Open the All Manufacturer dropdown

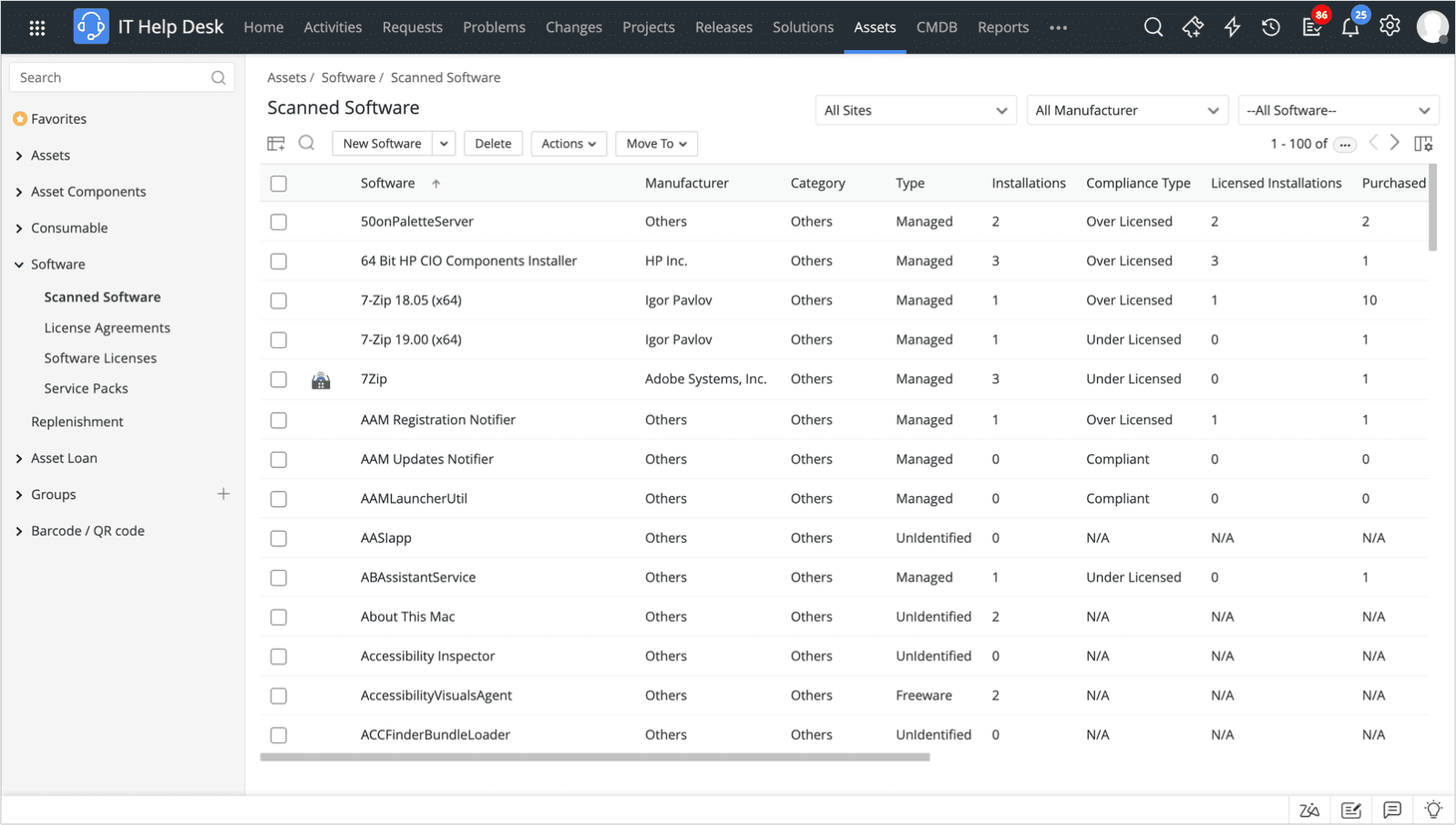1126,110
